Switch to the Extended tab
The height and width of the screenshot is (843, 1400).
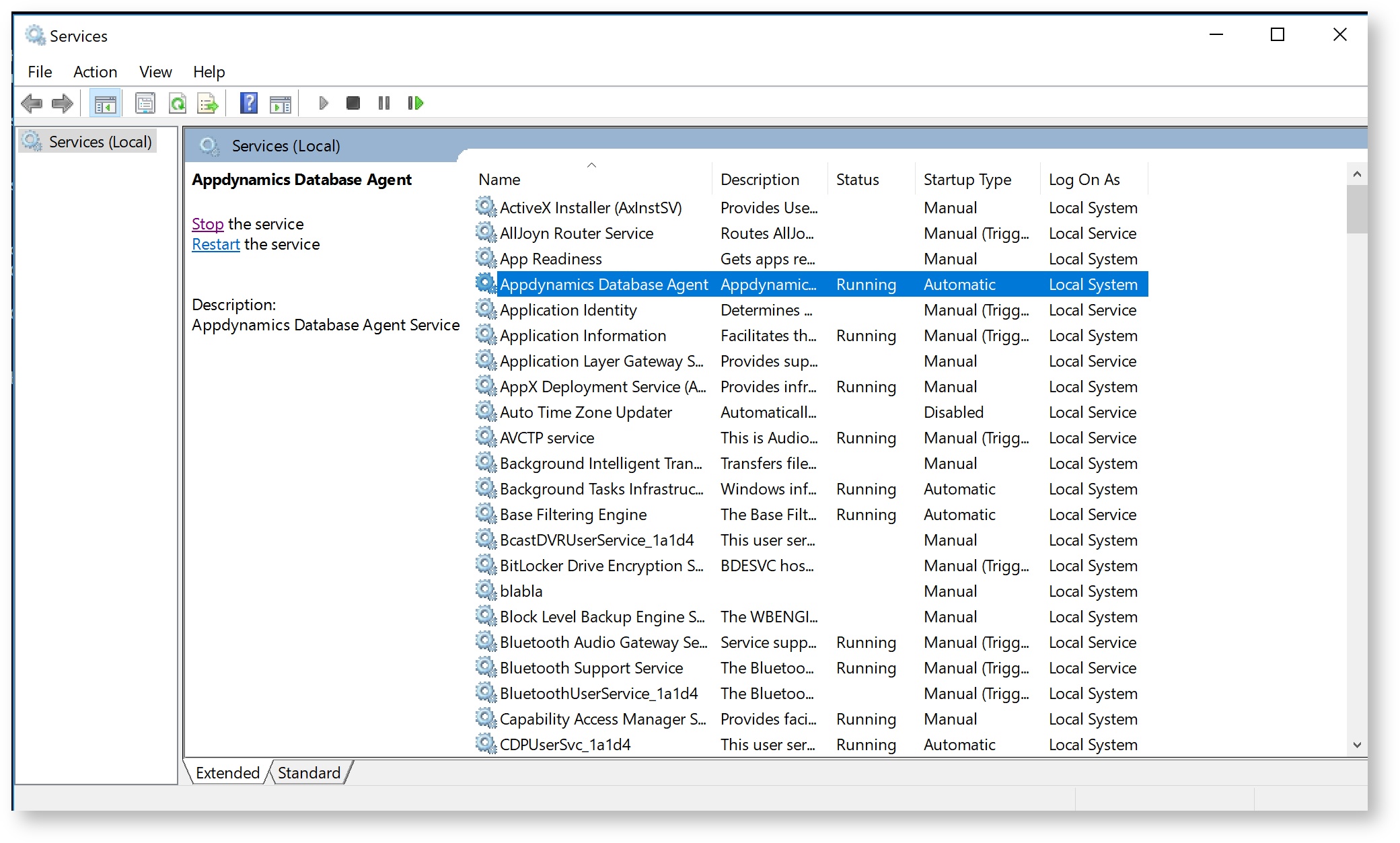[227, 772]
